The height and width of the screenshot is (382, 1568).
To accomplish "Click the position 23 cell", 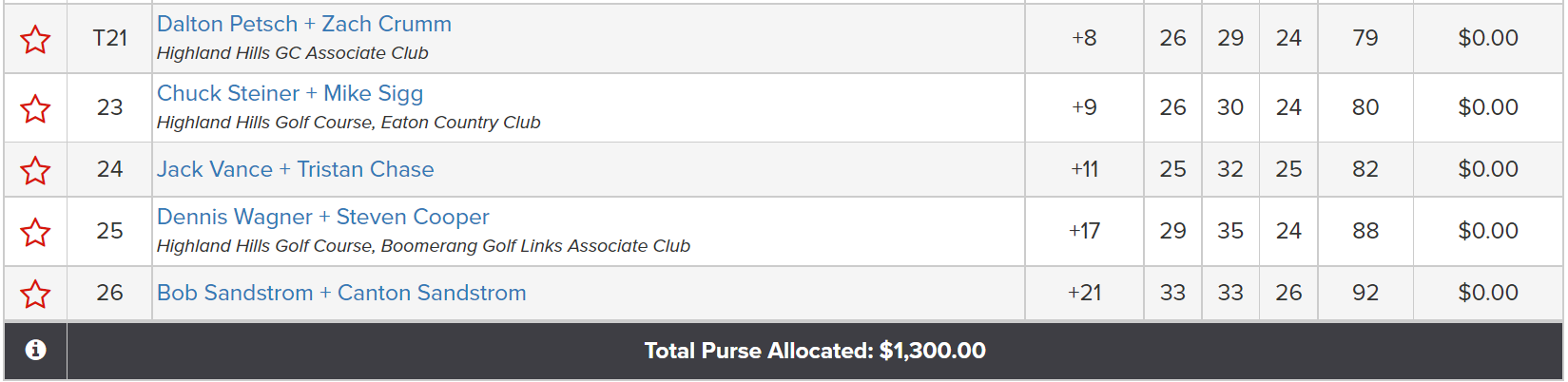I will pyautogui.click(x=109, y=107).
